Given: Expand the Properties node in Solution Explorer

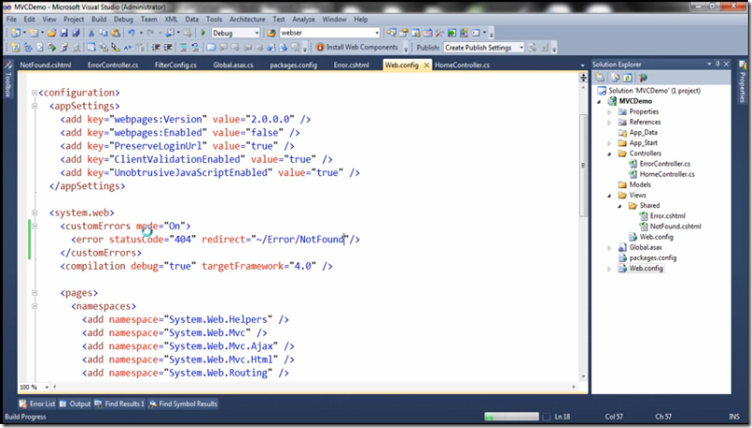Looking at the screenshot, I should tap(609, 112).
